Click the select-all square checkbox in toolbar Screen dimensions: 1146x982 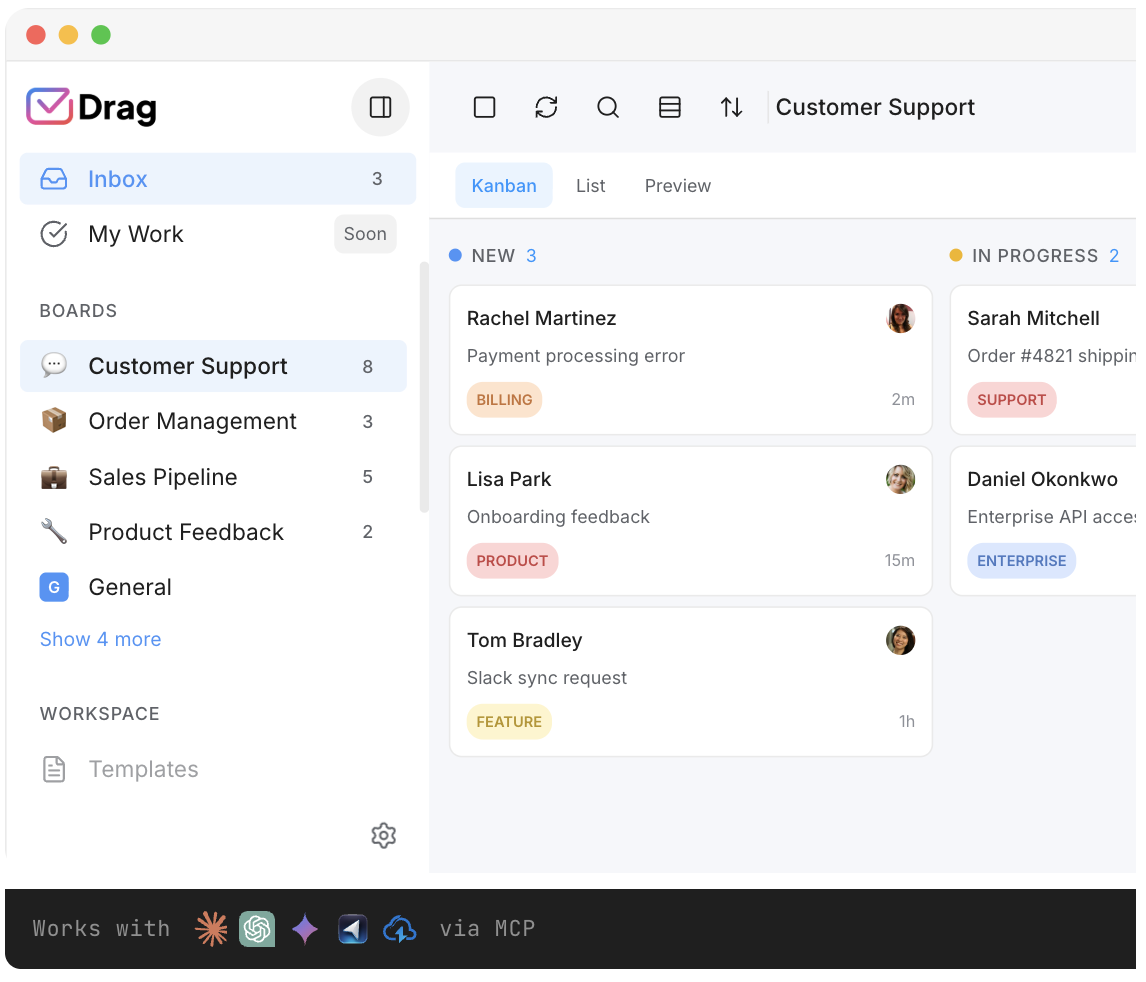point(485,107)
